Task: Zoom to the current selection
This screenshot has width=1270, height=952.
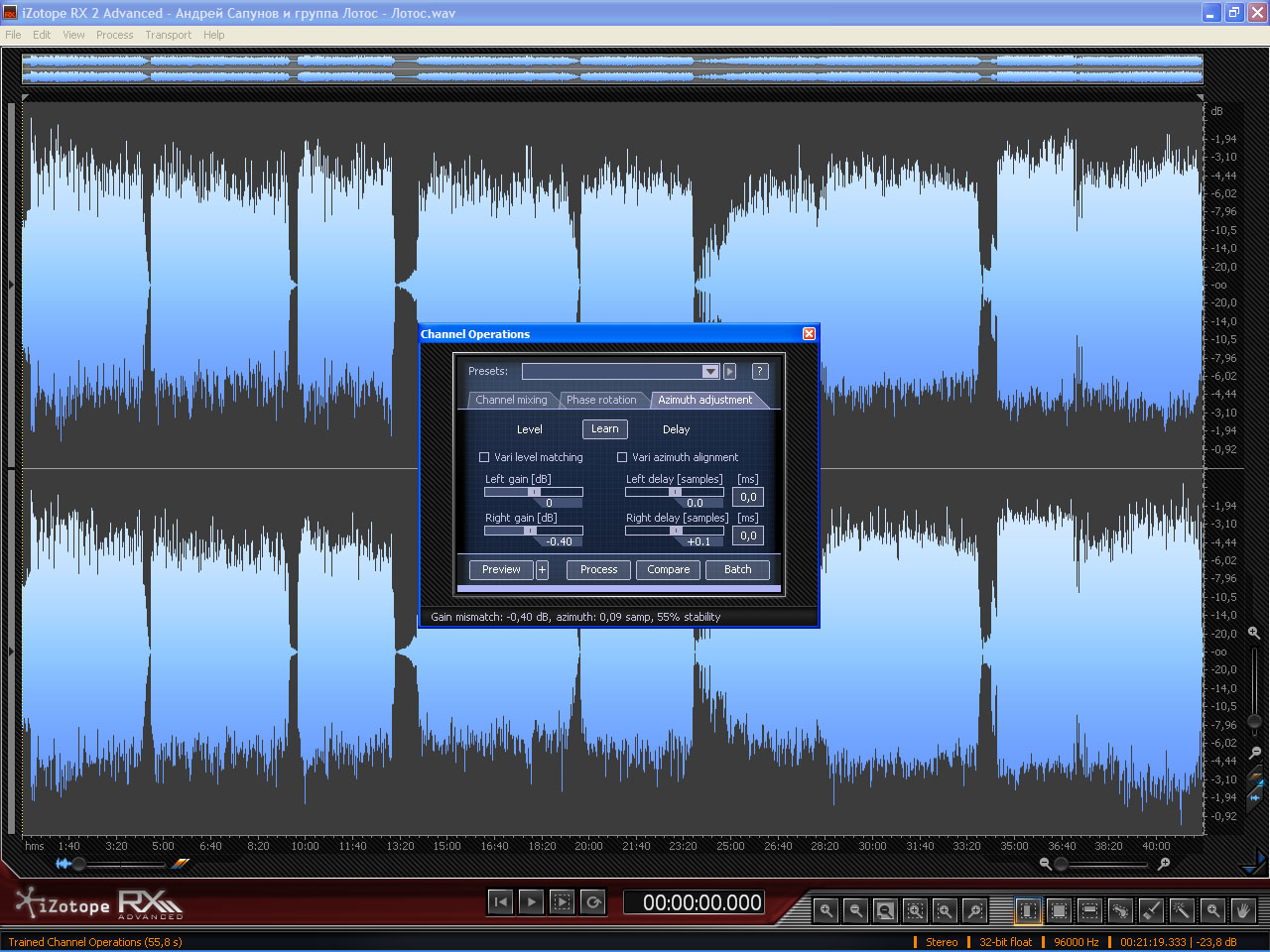Action: click(x=915, y=909)
